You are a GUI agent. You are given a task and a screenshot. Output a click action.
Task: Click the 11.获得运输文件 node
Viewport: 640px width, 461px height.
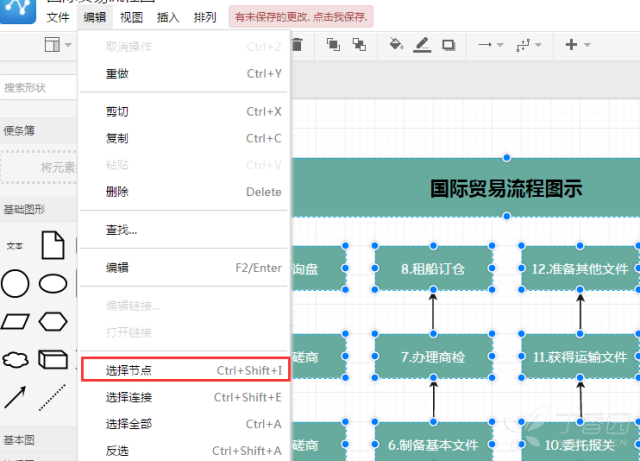pos(580,356)
